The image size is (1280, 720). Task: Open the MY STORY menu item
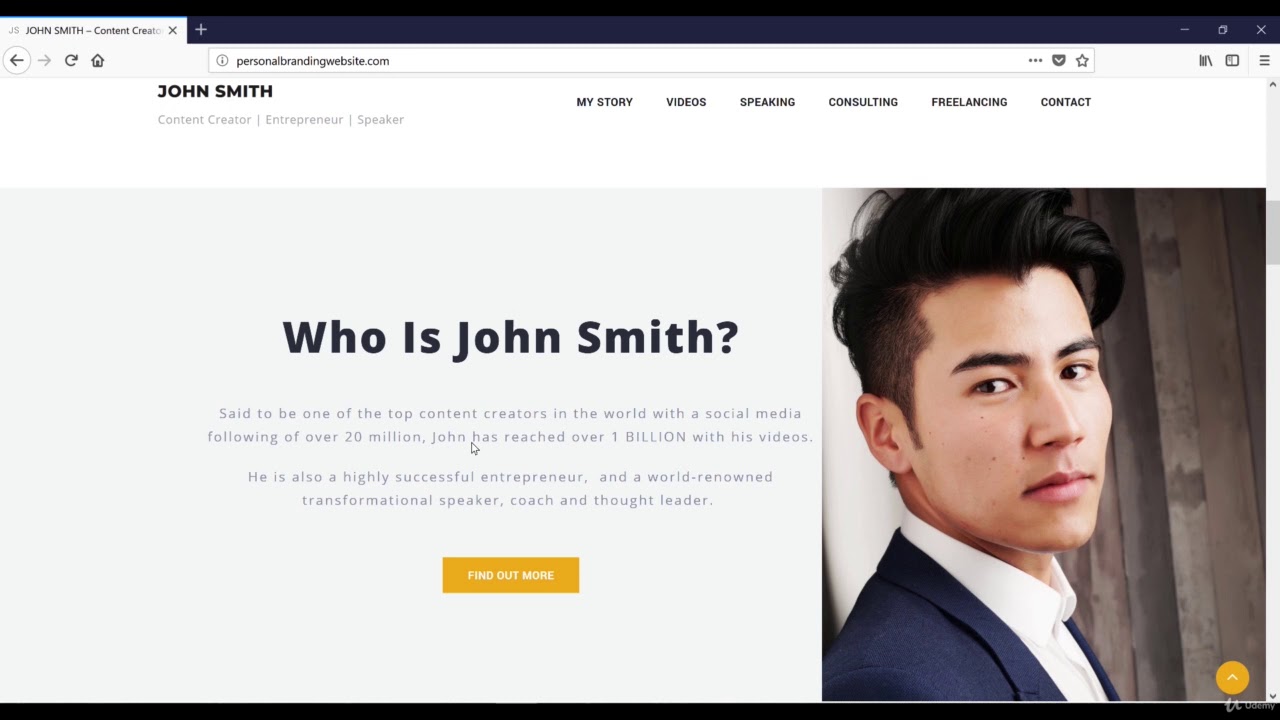(x=604, y=102)
